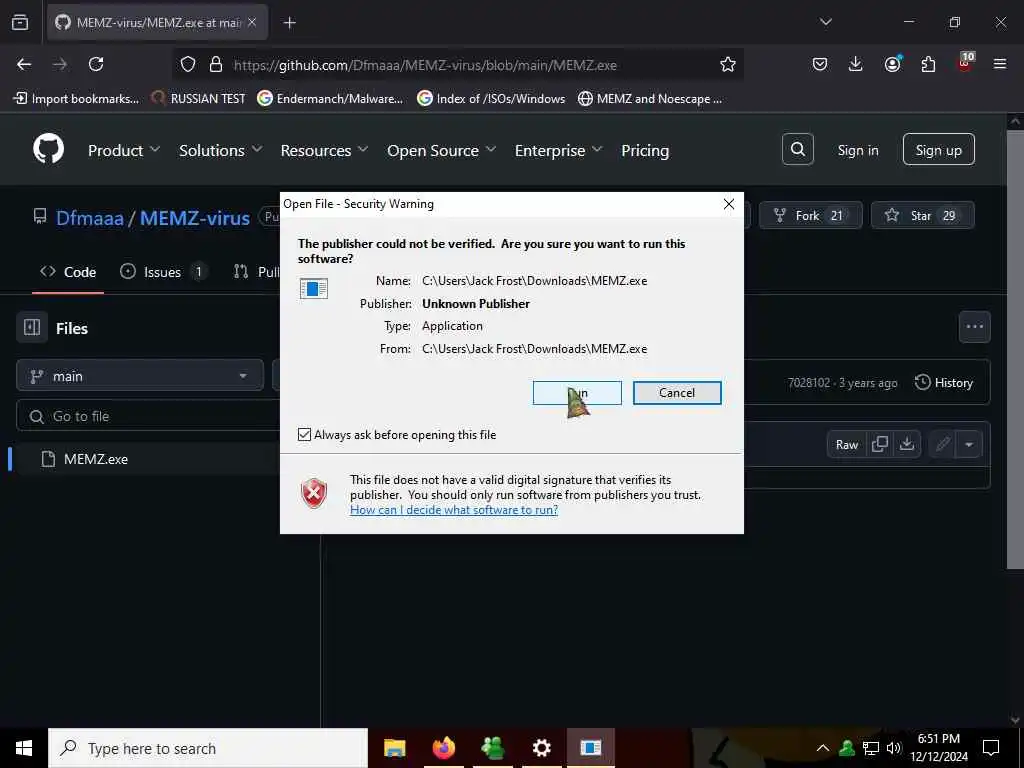The image size is (1024, 768).
Task: Reload the current page
Action: [x=96, y=64]
